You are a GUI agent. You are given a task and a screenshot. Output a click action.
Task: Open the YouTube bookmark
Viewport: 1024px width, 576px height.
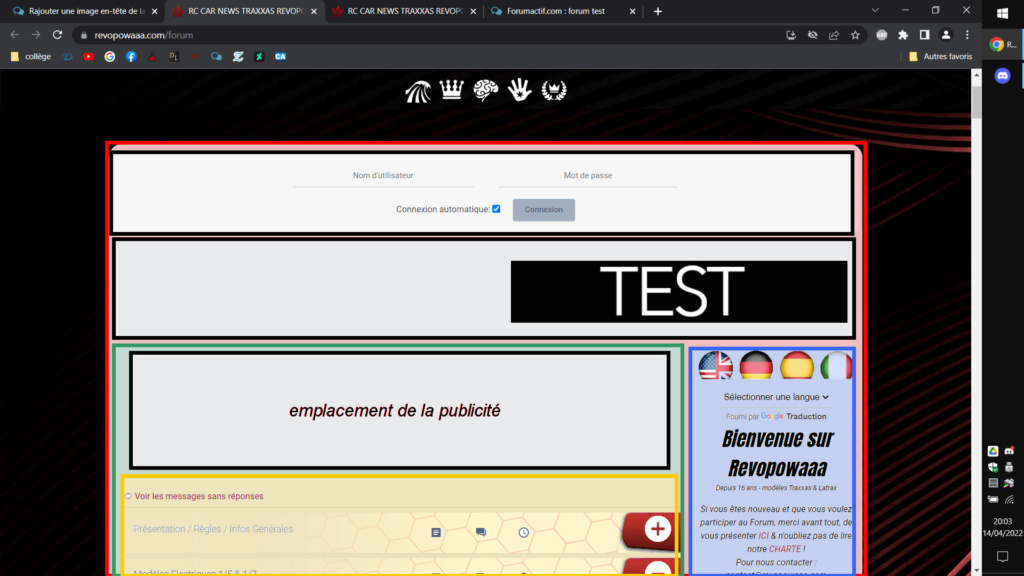pyautogui.click(x=88, y=57)
